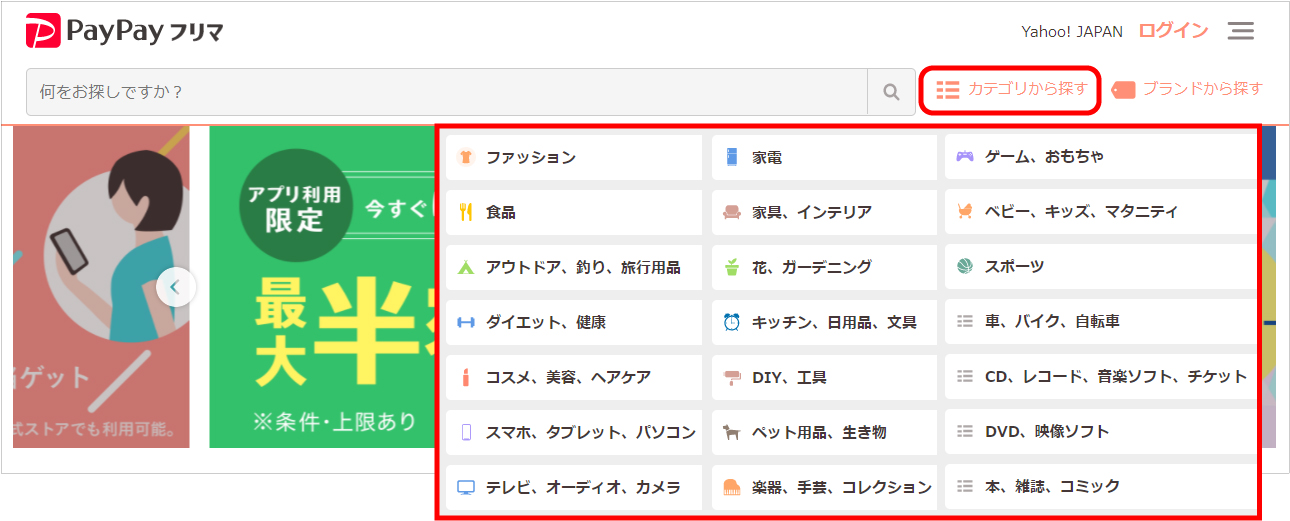Click the ファッション t-shirt icon
The height and width of the screenshot is (521, 1290).
point(465,157)
